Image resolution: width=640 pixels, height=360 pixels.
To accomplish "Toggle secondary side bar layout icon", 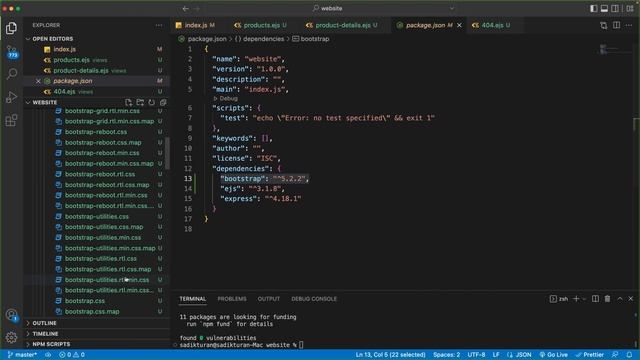I will [615, 8].
